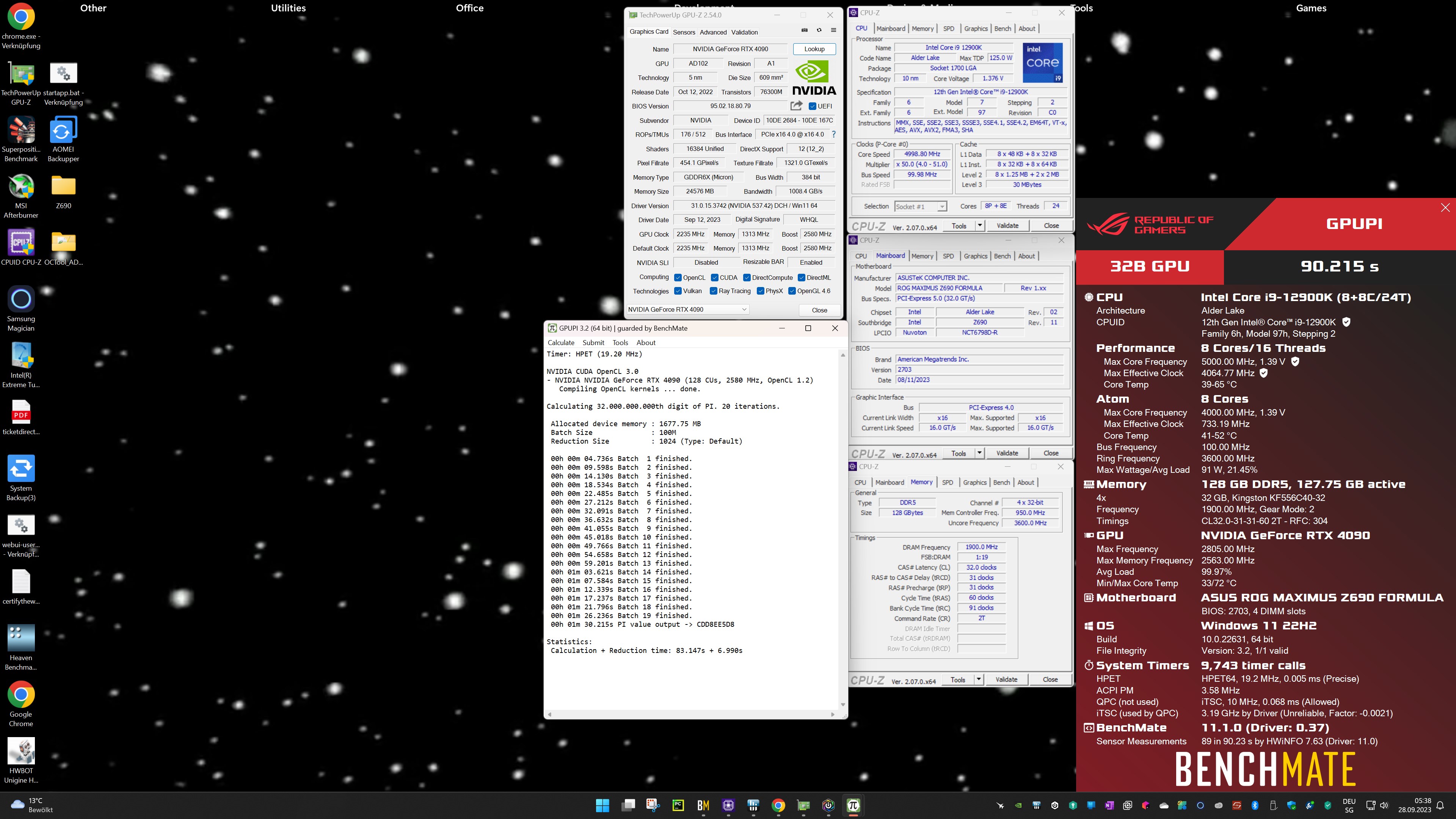Open the ticketdirect PDF file icon
The image size is (1456, 819).
(x=21, y=417)
